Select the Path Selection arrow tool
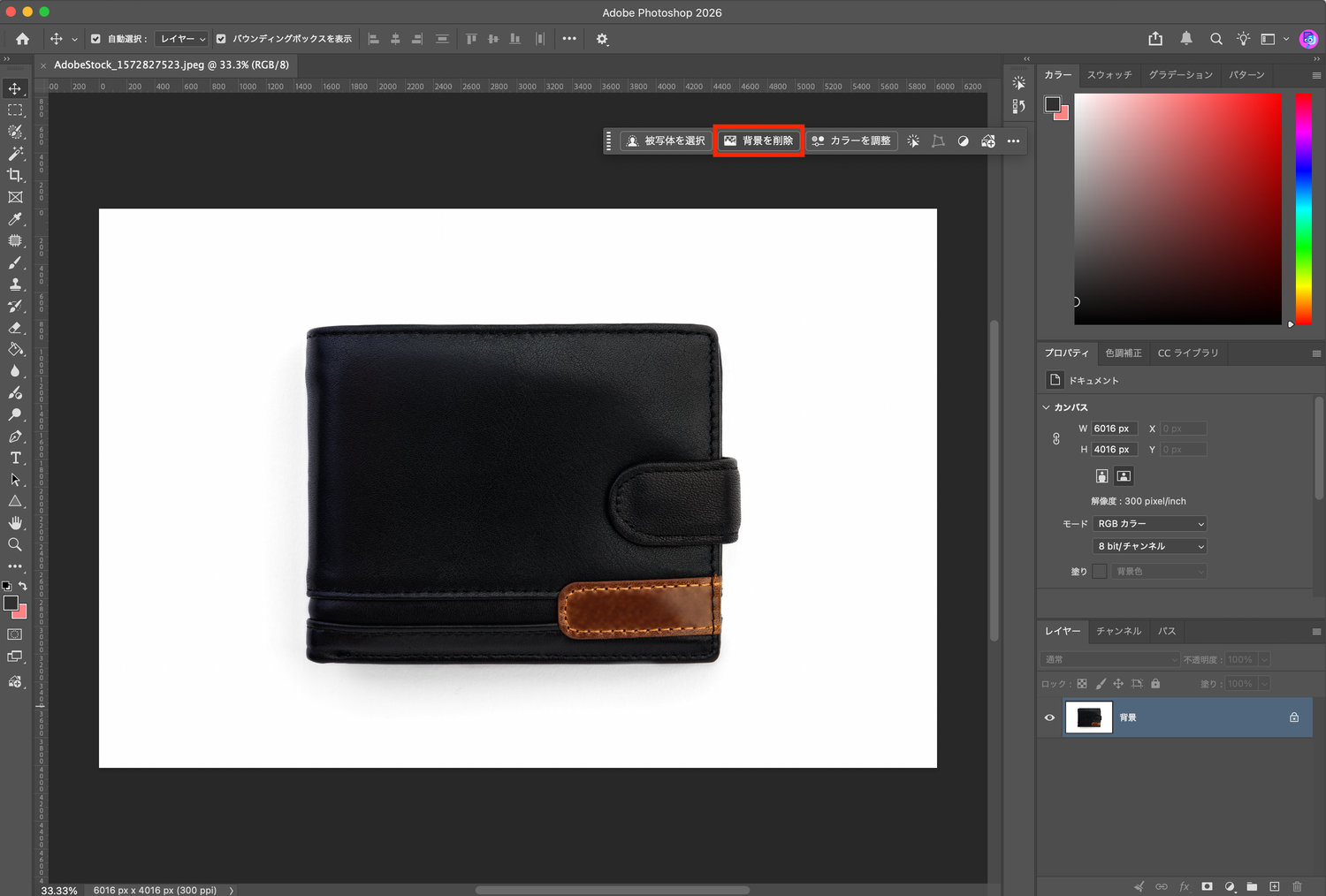Image resolution: width=1326 pixels, height=896 pixels. [15, 480]
